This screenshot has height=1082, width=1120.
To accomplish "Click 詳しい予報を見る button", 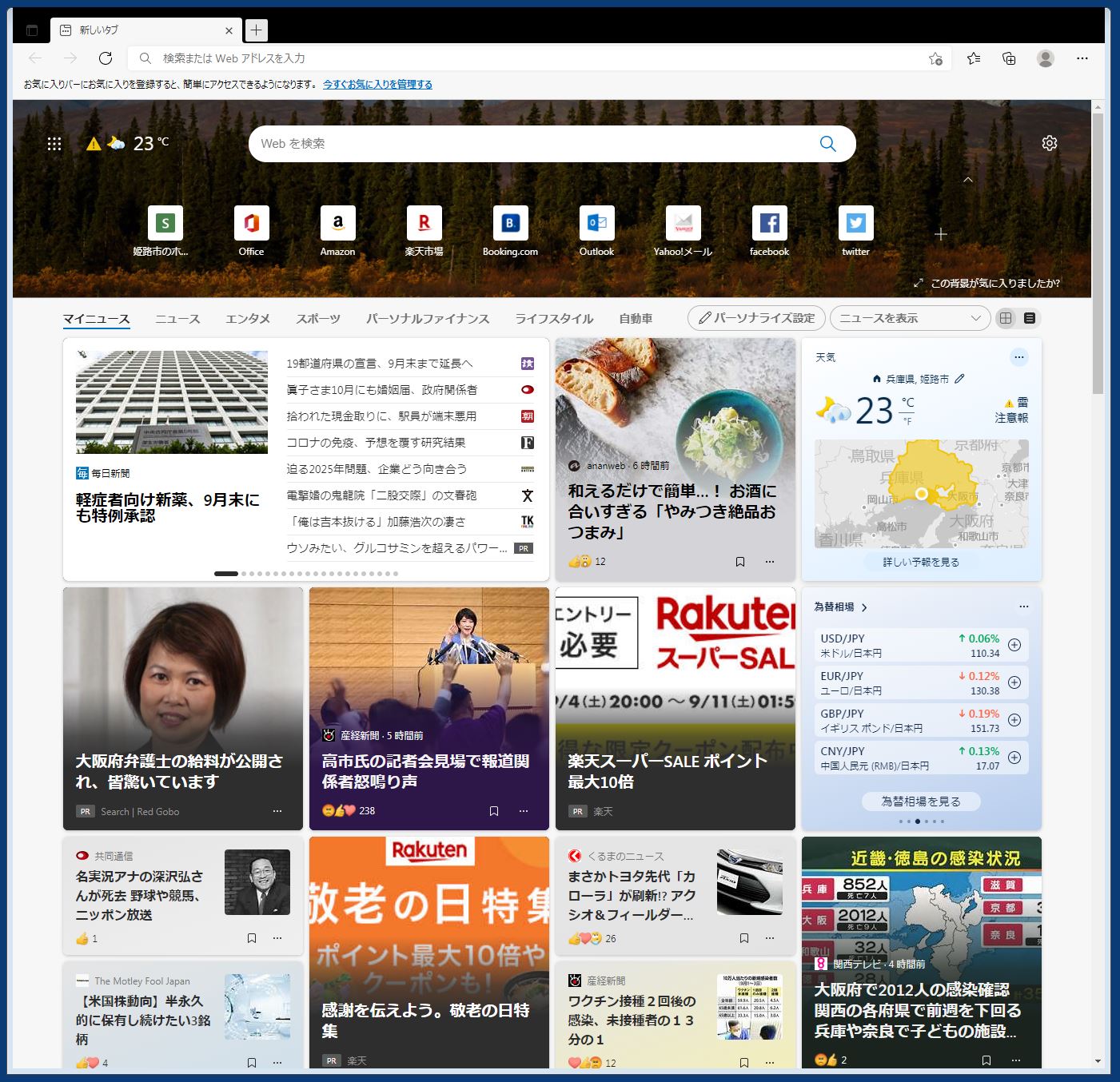I will click(921, 563).
